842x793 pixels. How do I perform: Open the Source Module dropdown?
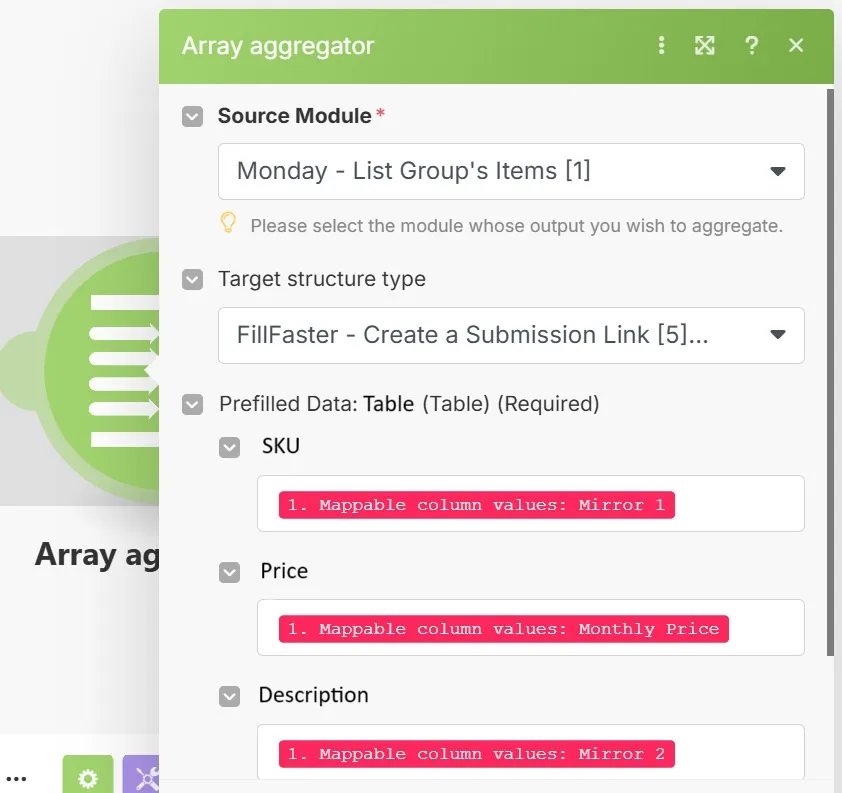511,171
